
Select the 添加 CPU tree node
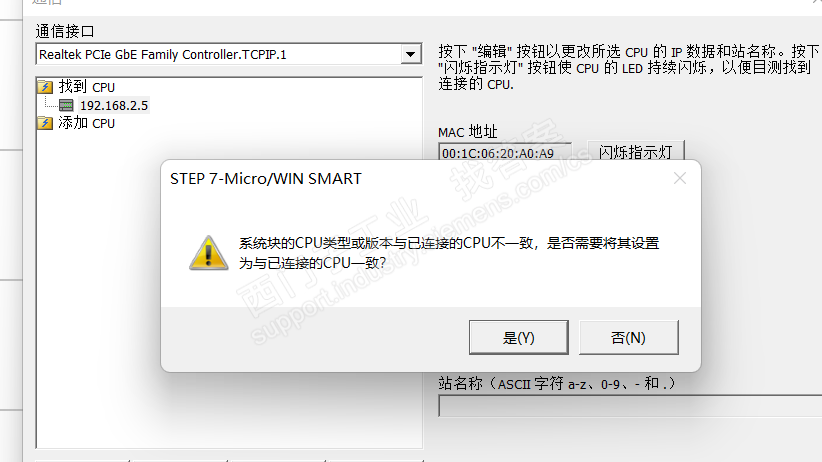pyautogui.click(x=86, y=123)
